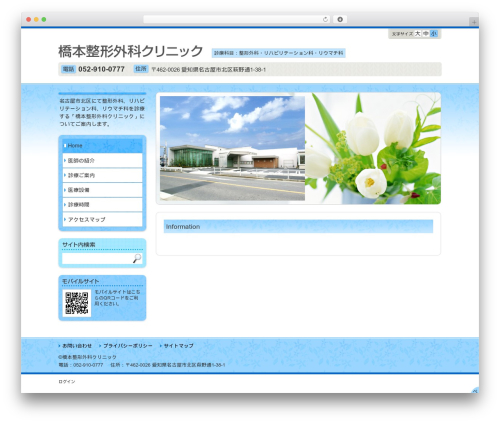Screen dimensions: 500x423
Task: Click the browser address bar
Action: coord(237,19)
